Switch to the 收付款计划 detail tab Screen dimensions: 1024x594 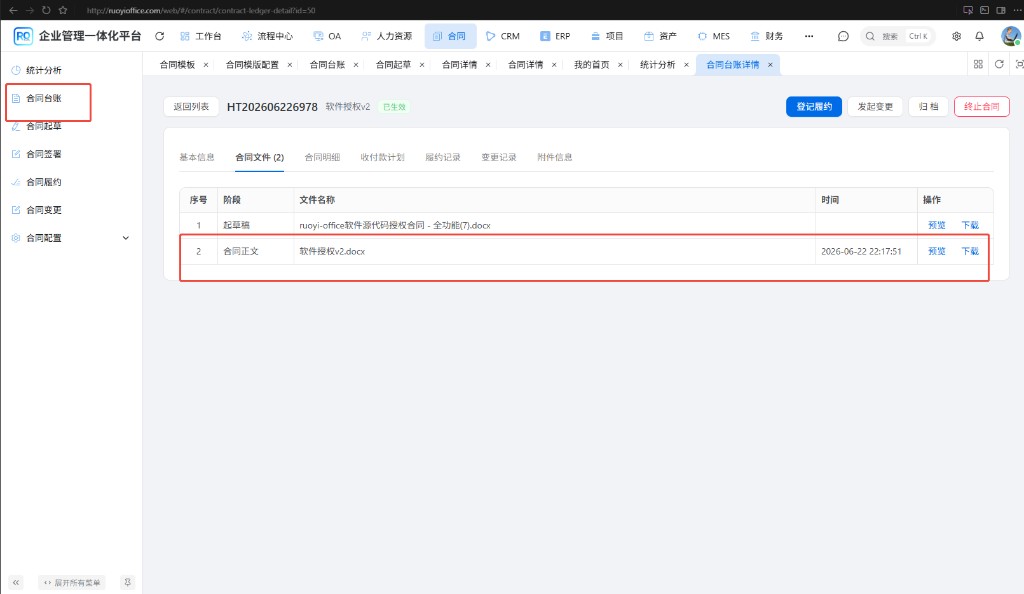pos(382,157)
